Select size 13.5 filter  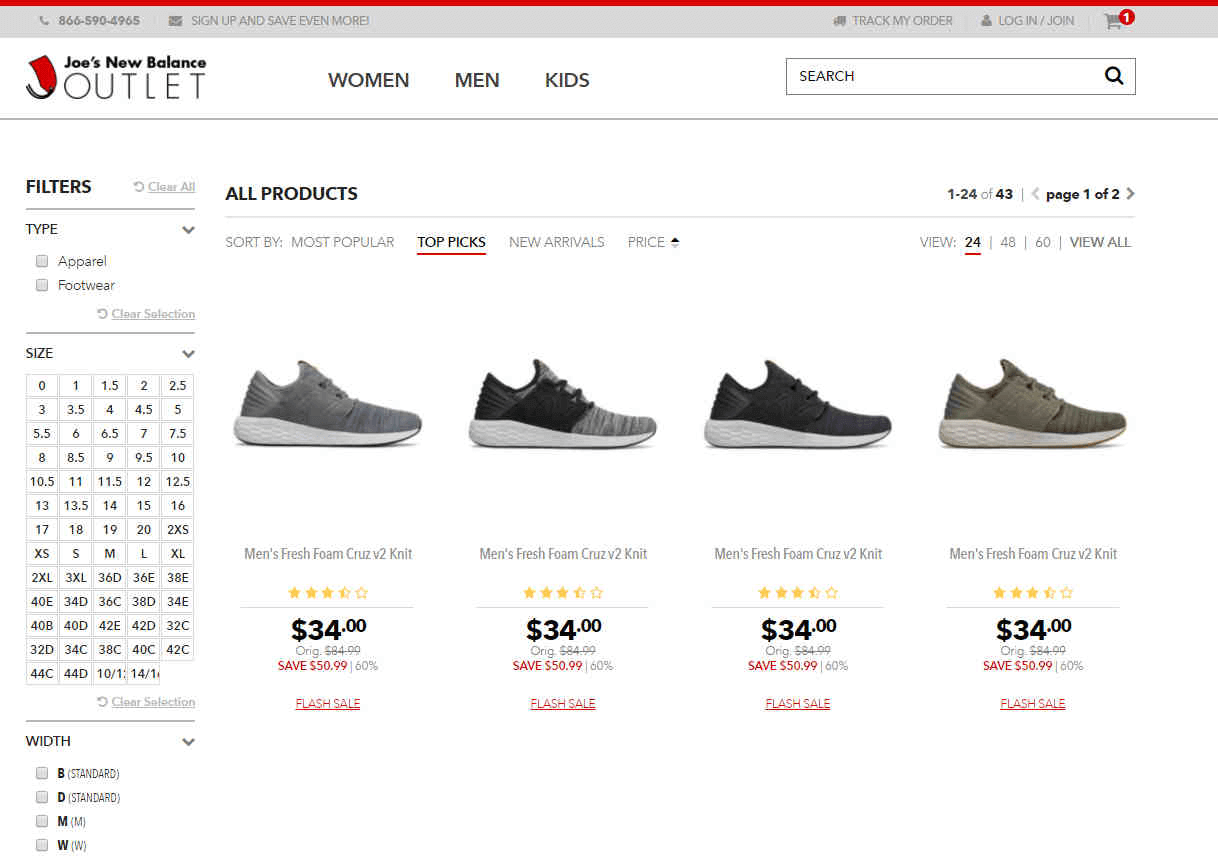point(76,505)
